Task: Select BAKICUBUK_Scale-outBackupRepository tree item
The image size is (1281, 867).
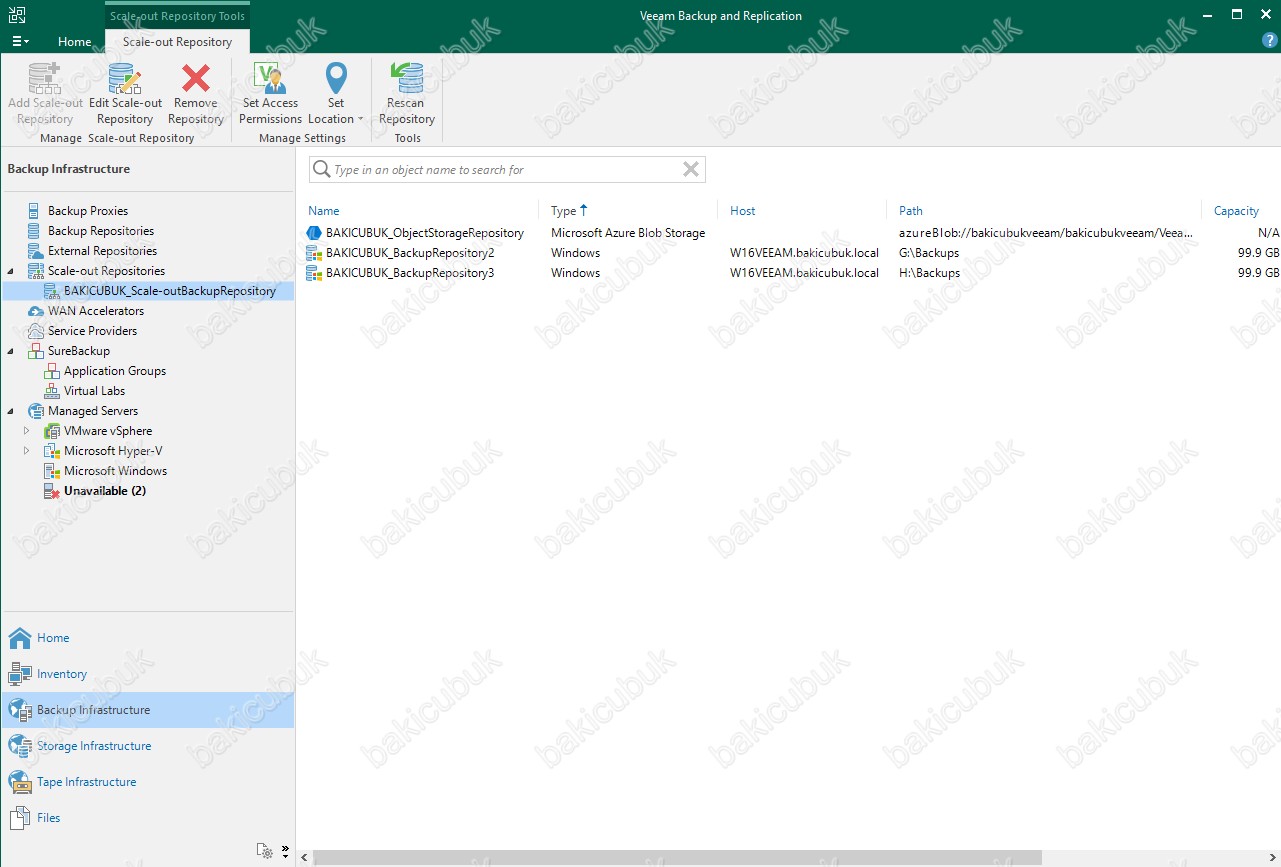Action: pos(169,291)
